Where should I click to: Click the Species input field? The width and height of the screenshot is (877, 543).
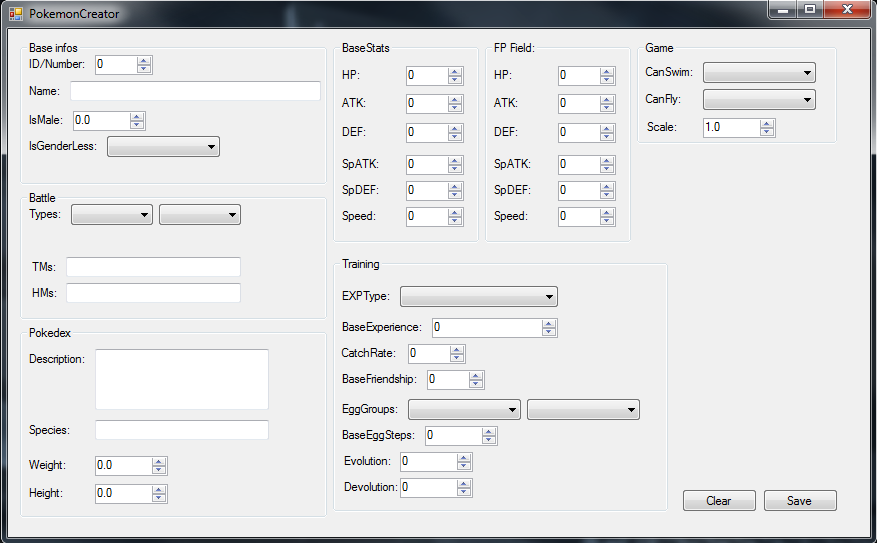pos(182,430)
